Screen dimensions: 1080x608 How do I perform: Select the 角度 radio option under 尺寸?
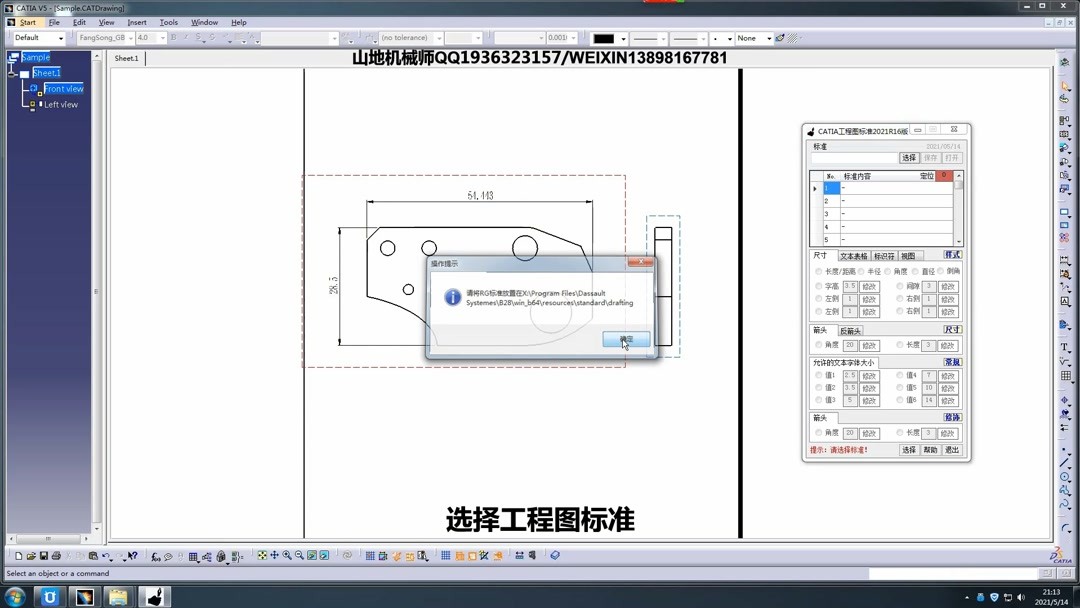pyautogui.click(x=886, y=271)
